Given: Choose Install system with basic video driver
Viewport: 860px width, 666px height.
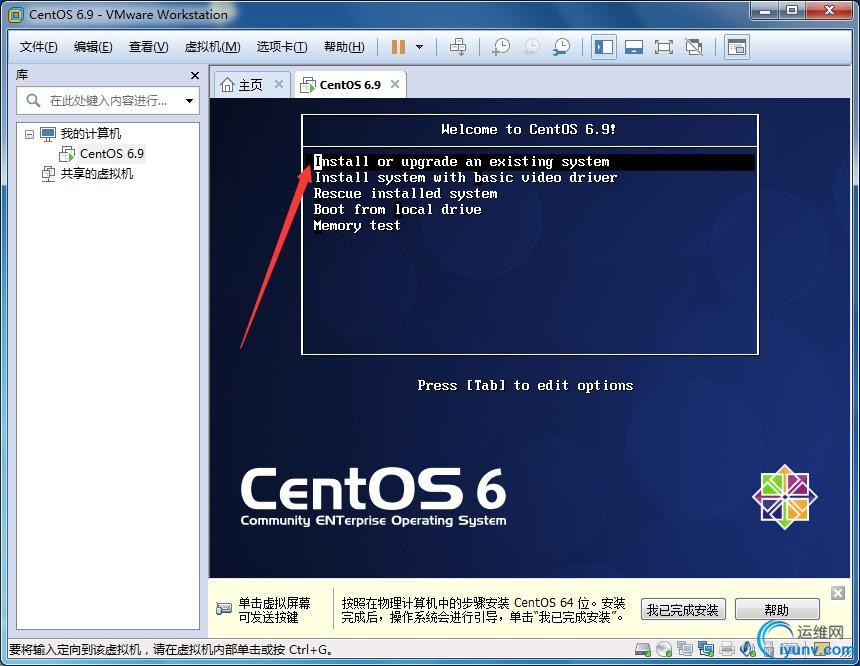Looking at the screenshot, I should [465, 178].
